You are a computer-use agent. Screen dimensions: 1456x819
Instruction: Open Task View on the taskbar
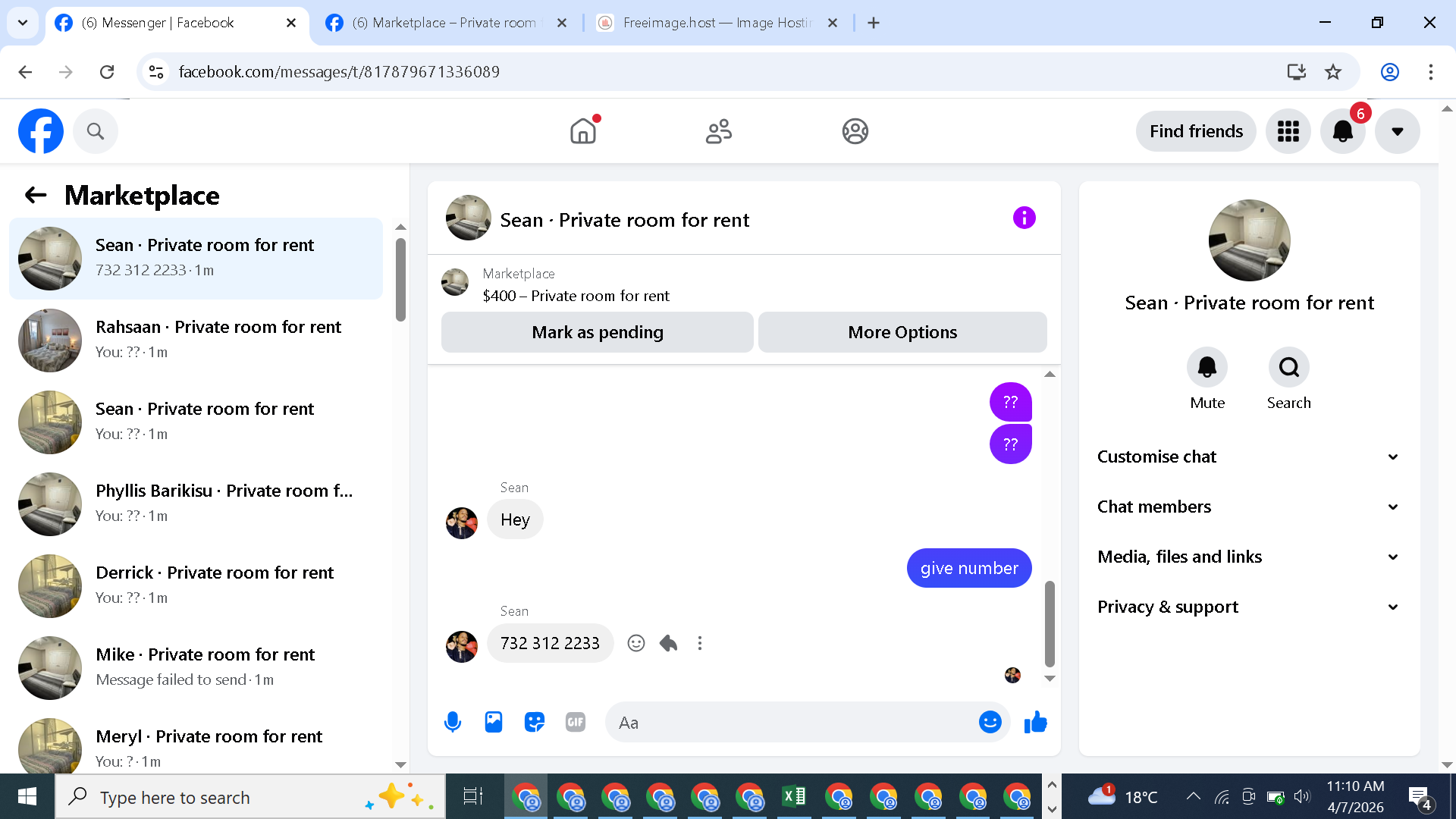coord(473,796)
